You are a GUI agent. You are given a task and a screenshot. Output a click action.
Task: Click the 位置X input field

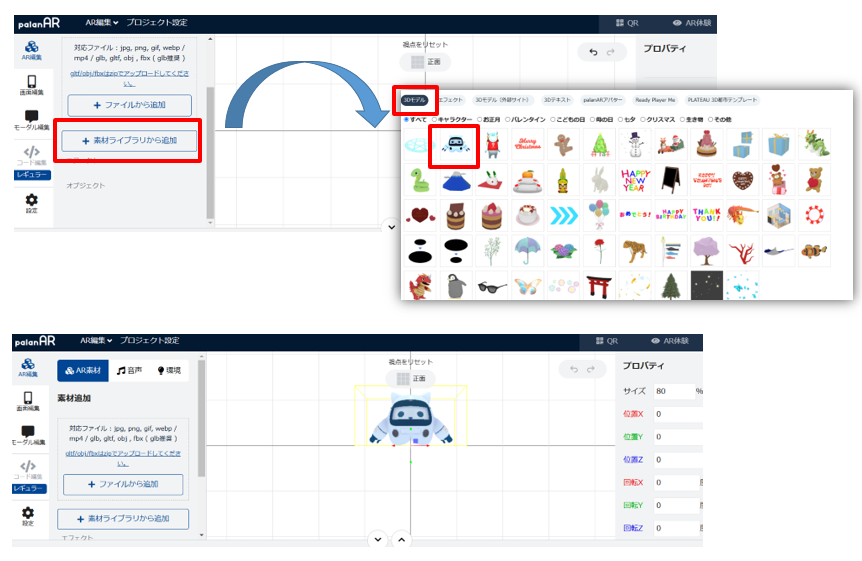click(678, 414)
